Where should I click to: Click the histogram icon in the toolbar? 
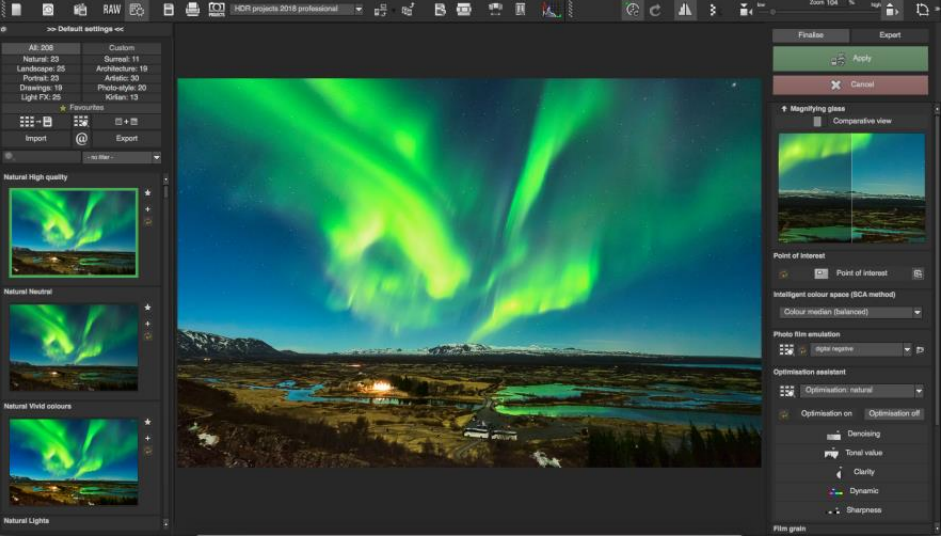[551, 9]
